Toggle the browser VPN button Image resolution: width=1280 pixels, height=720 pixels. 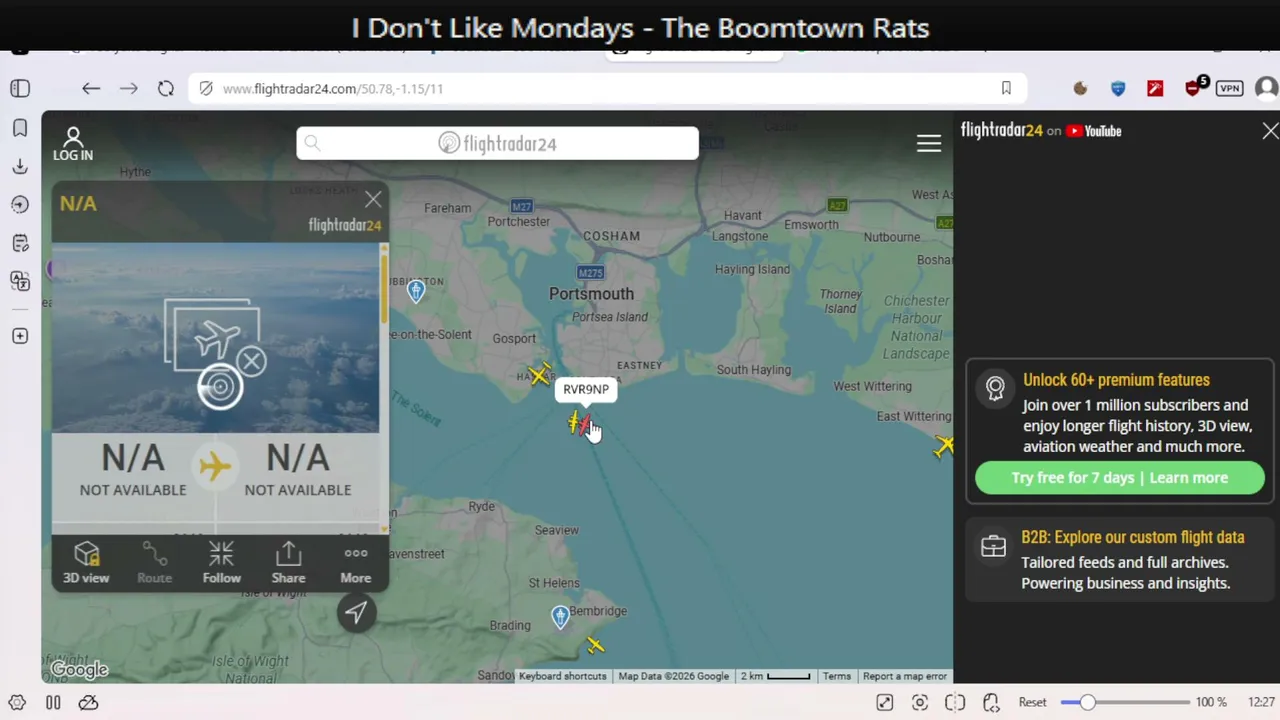pos(1229,88)
